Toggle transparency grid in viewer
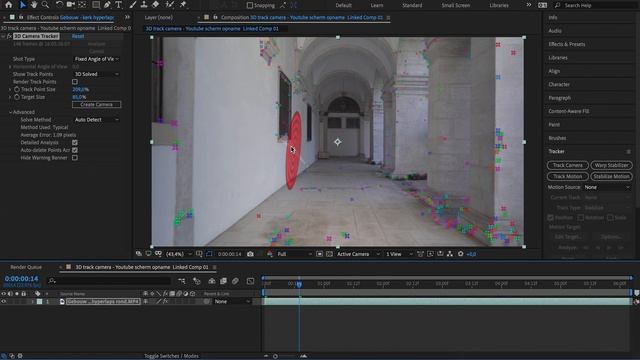Screen dimensions: 640x360 point(329,254)
